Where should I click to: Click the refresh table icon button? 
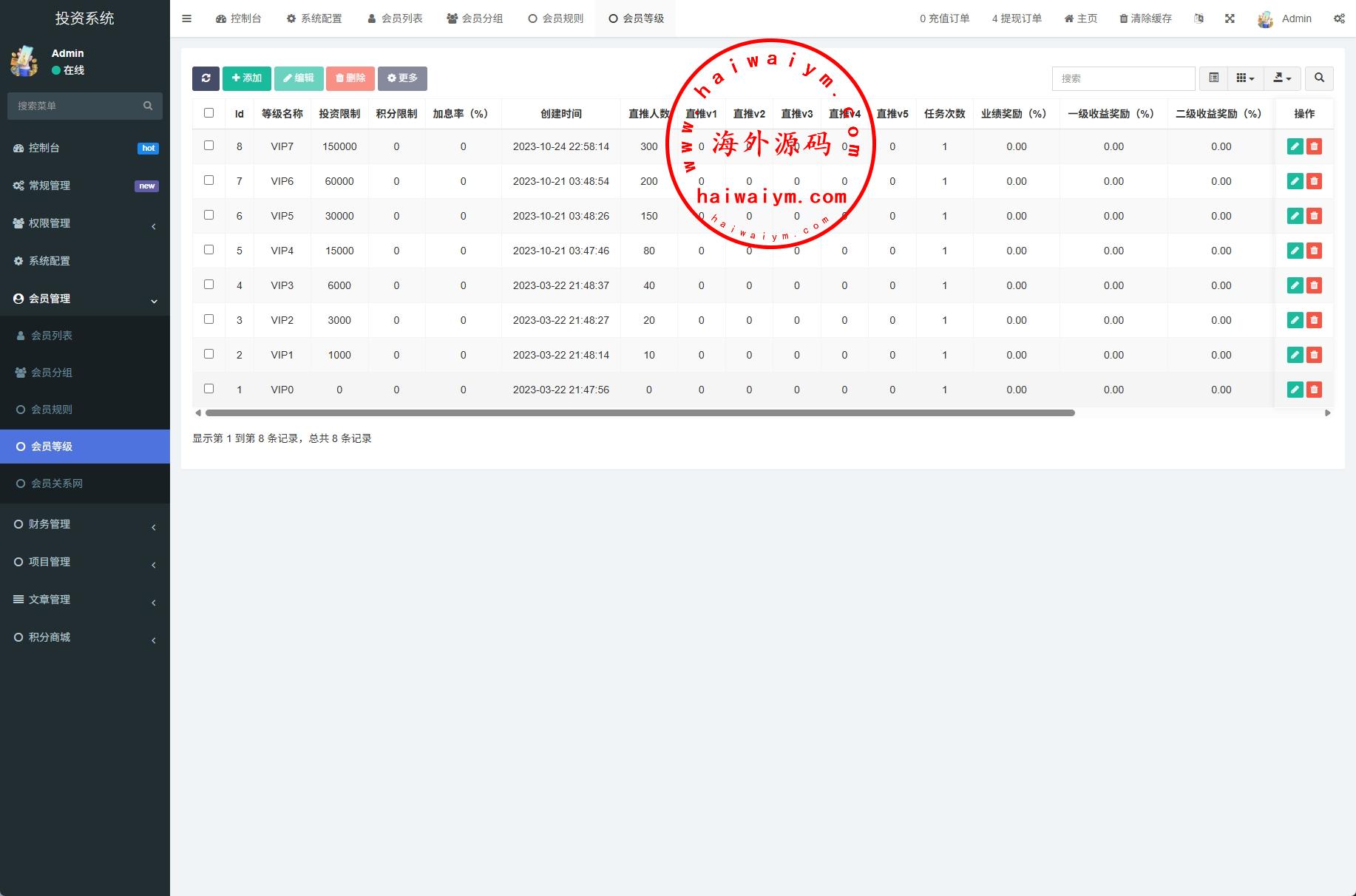[206, 78]
